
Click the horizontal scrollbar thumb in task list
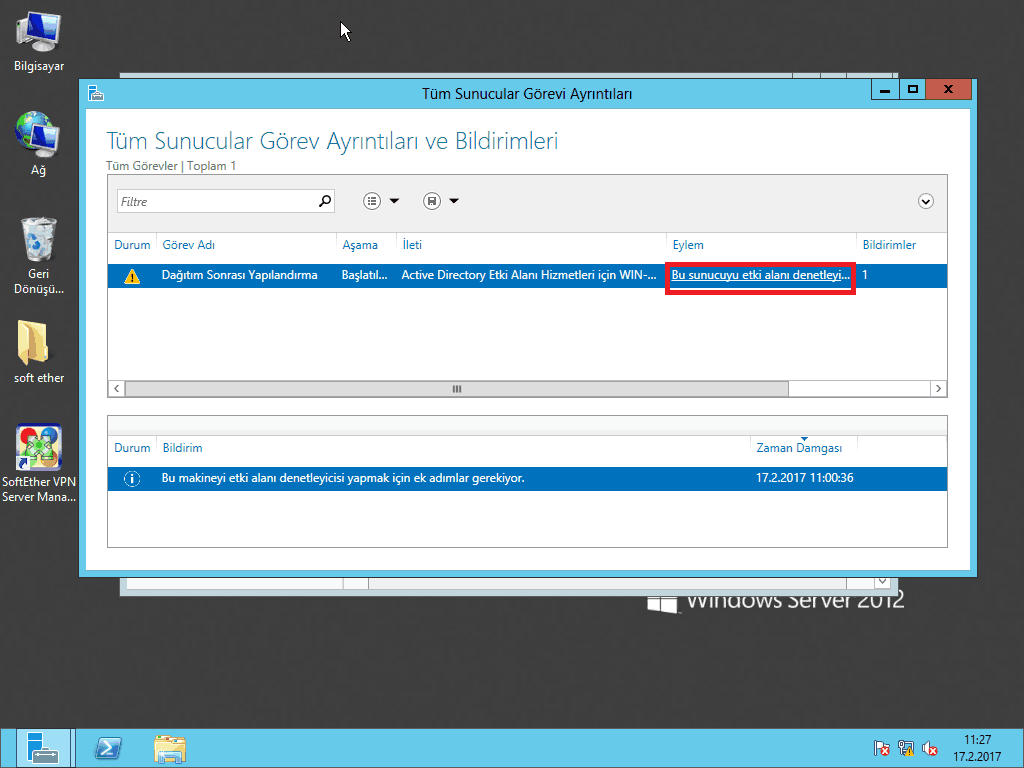456,388
